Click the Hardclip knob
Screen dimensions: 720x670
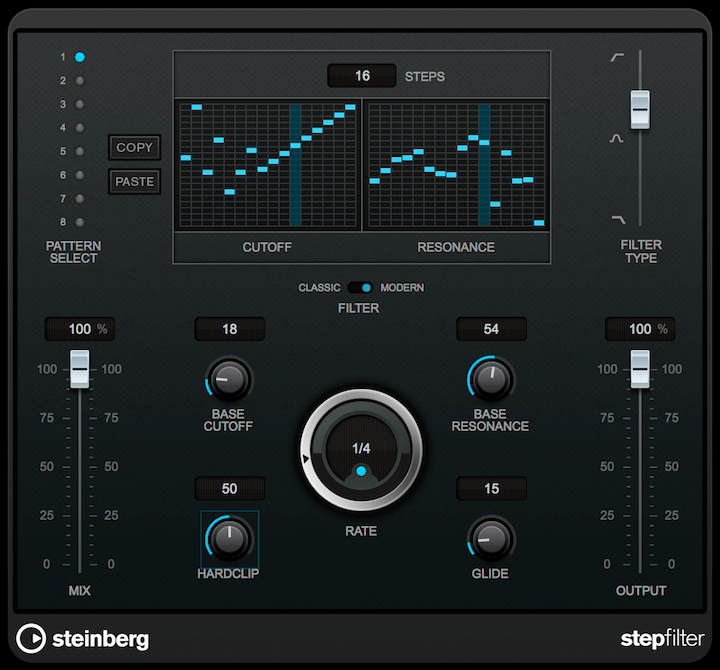[x=229, y=539]
